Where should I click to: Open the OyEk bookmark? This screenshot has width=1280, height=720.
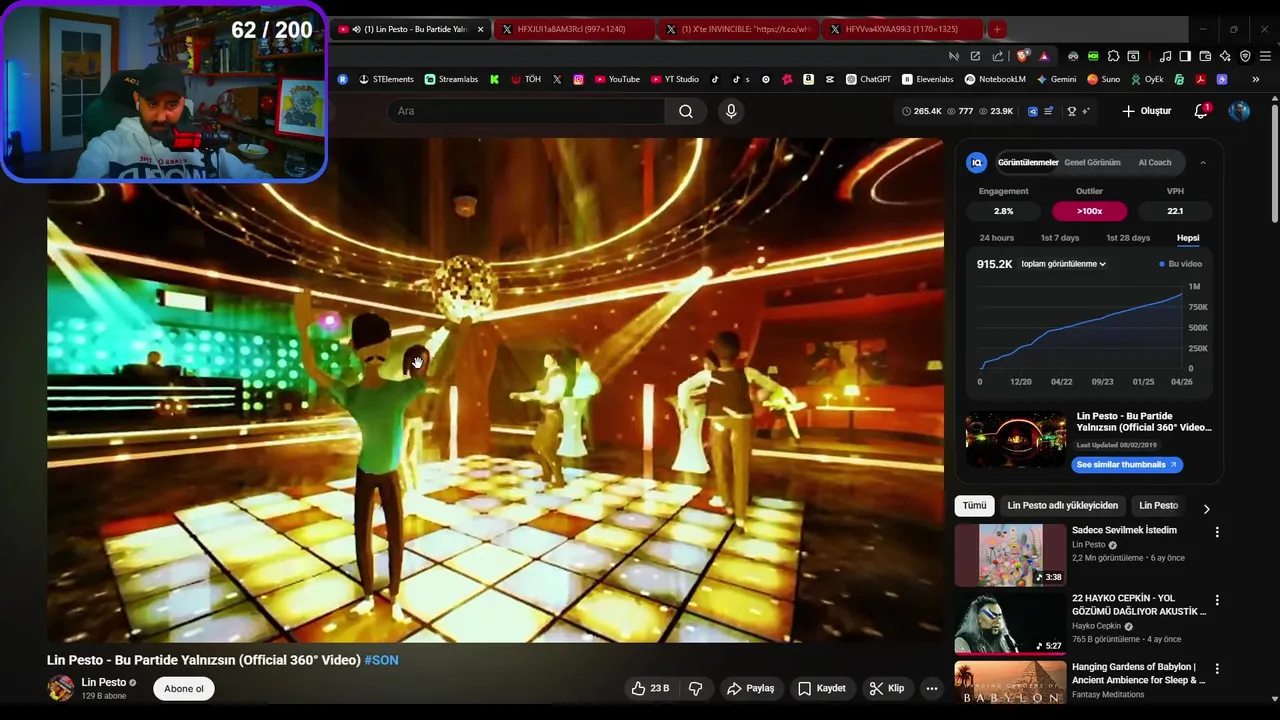click(1147, 79)
